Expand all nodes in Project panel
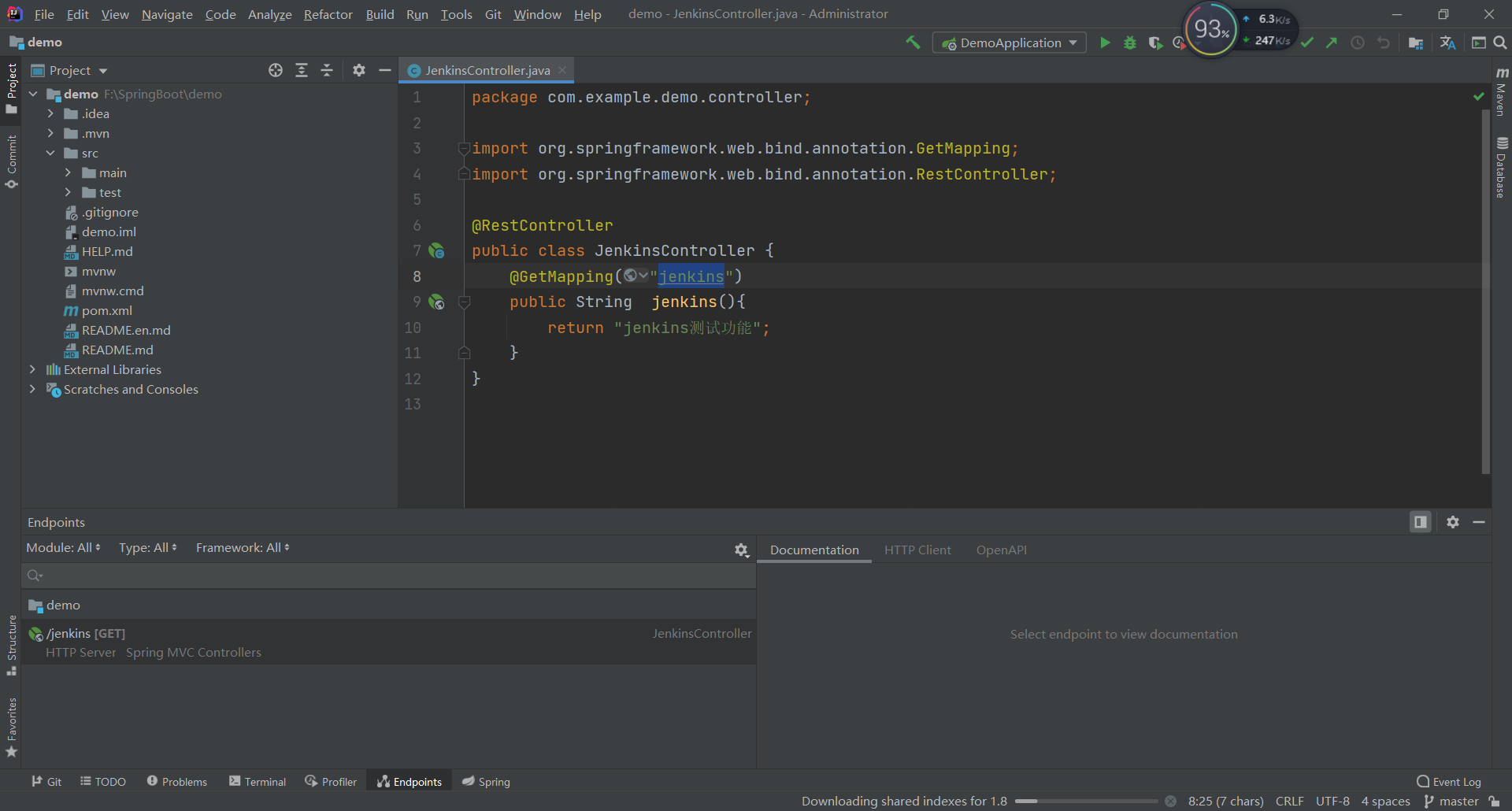Viewport: 1512px width, 811px height. pyautogui.click(x=302, y=70)
